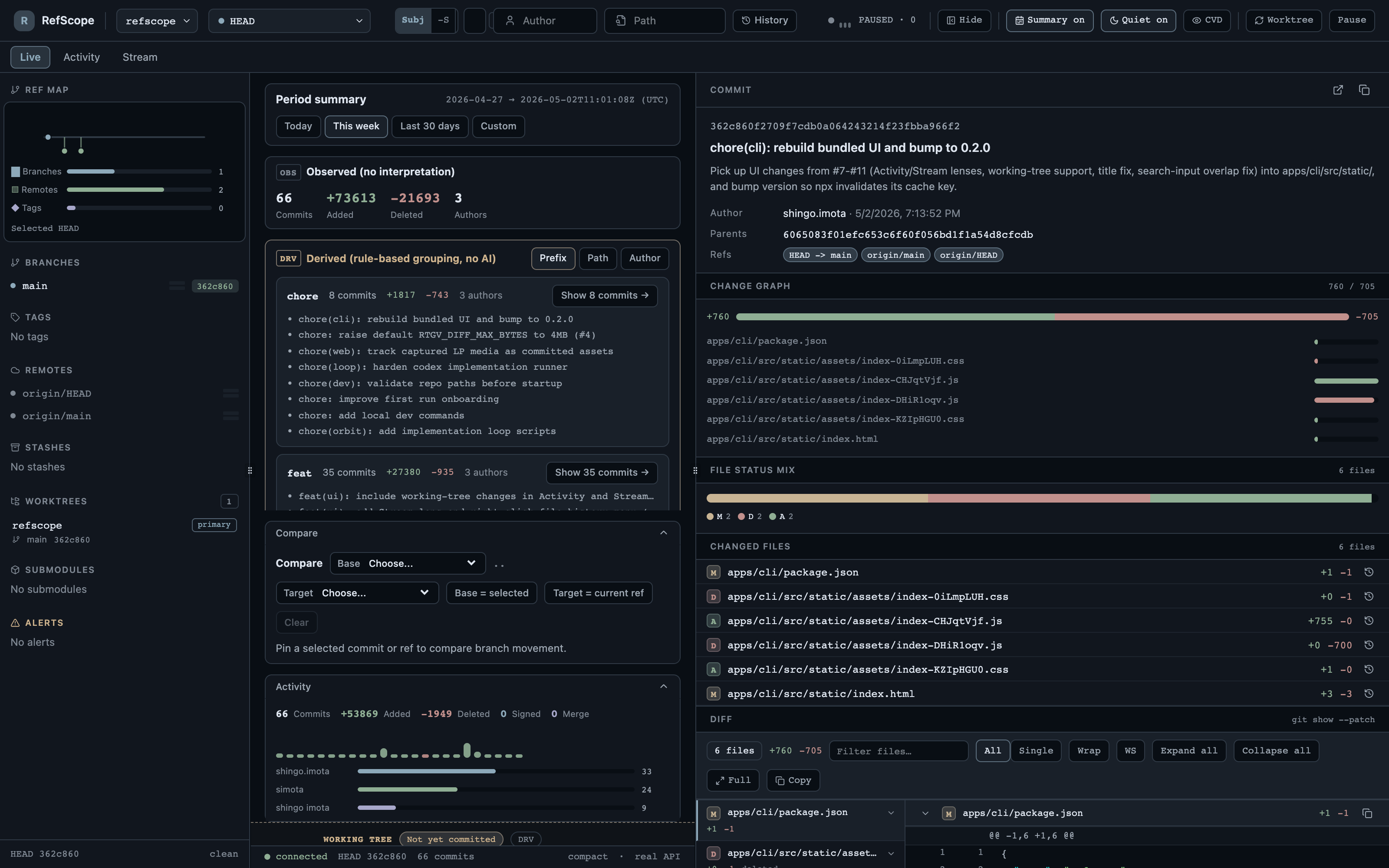
Task: Click the Remotes bar in Ref Map
Action: pyautogui.click(x=139, y=190)
